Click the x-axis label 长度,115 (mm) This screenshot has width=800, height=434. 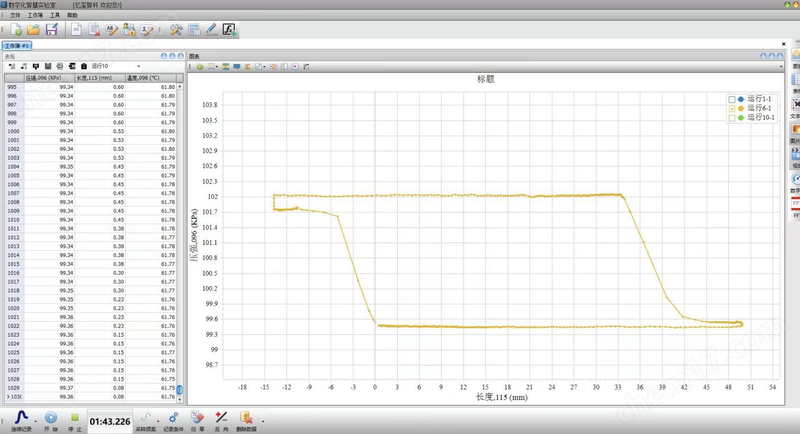pos(502,397)
